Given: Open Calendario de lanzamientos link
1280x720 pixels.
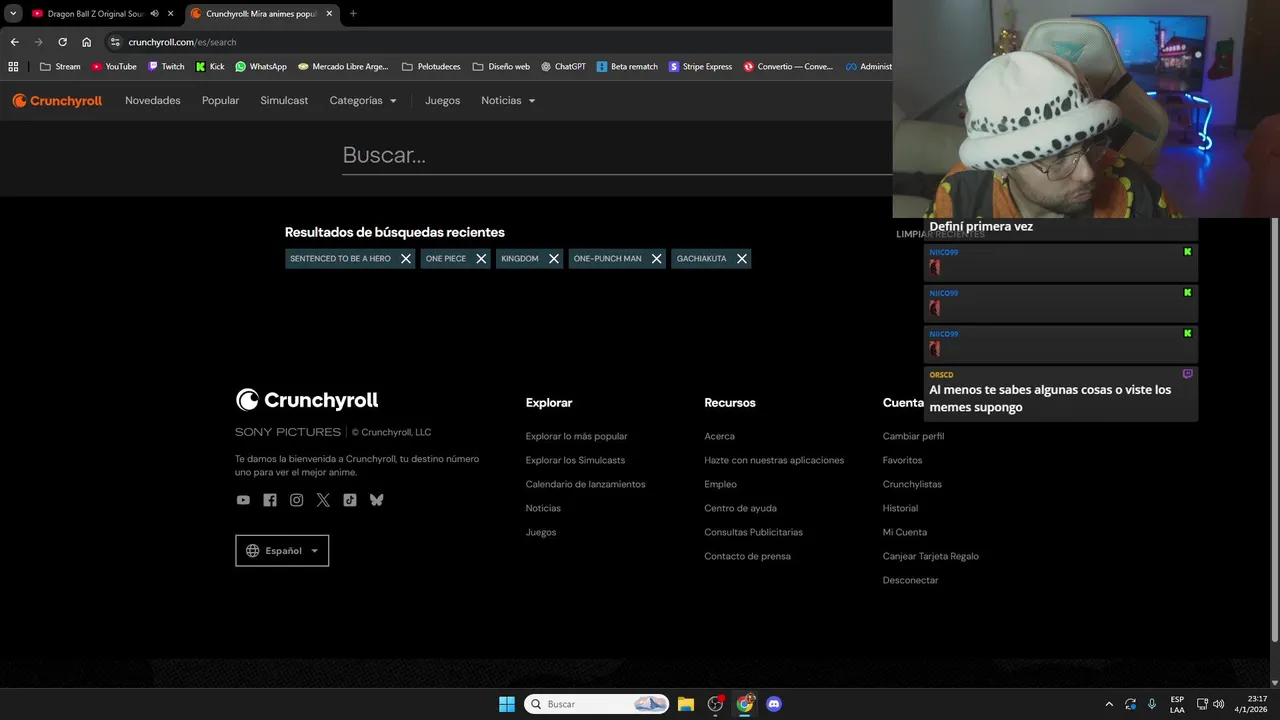Looking at the screenshot, I should point(586,484).
